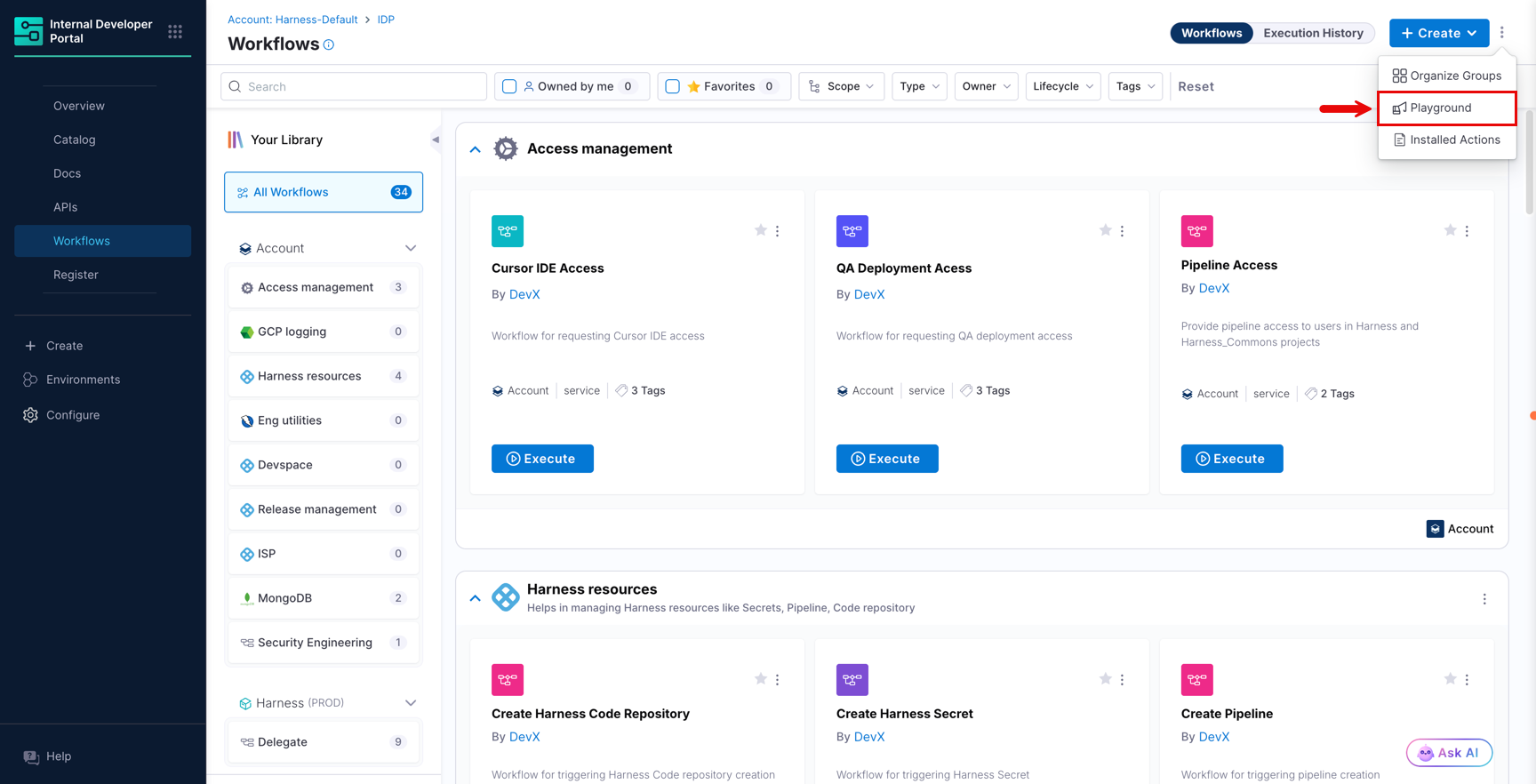This screenshot has width=1536, height=784.
Task: Select Playground from the options menu
Action: coord(1446,108)
